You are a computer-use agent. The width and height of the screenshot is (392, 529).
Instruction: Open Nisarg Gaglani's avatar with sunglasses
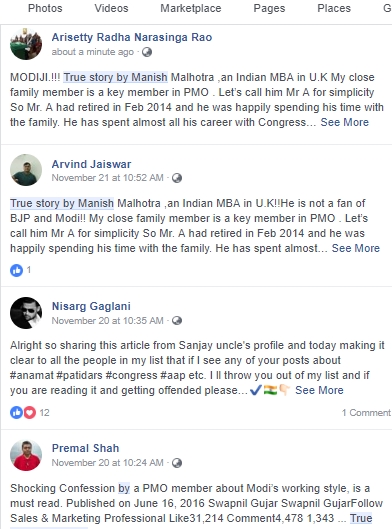tap(26, 313)
